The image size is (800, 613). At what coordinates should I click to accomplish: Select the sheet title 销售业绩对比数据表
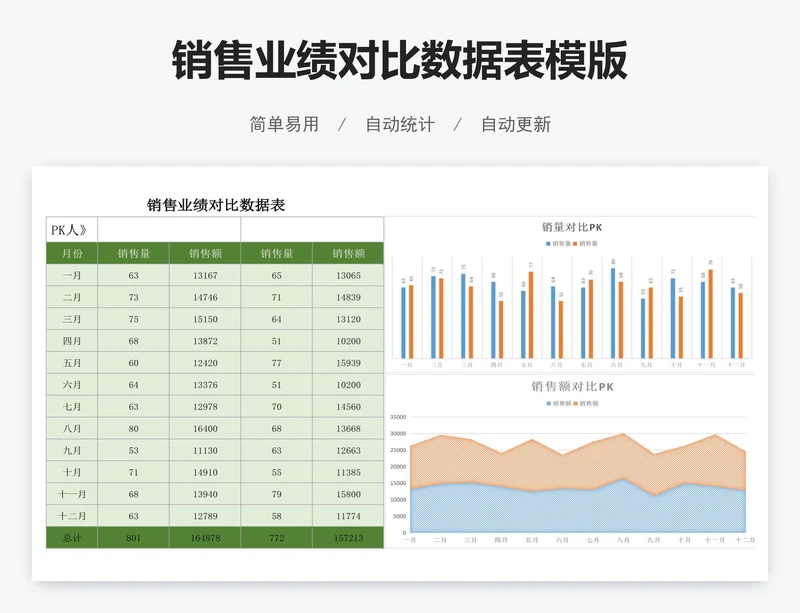click(x=216, y=205)
